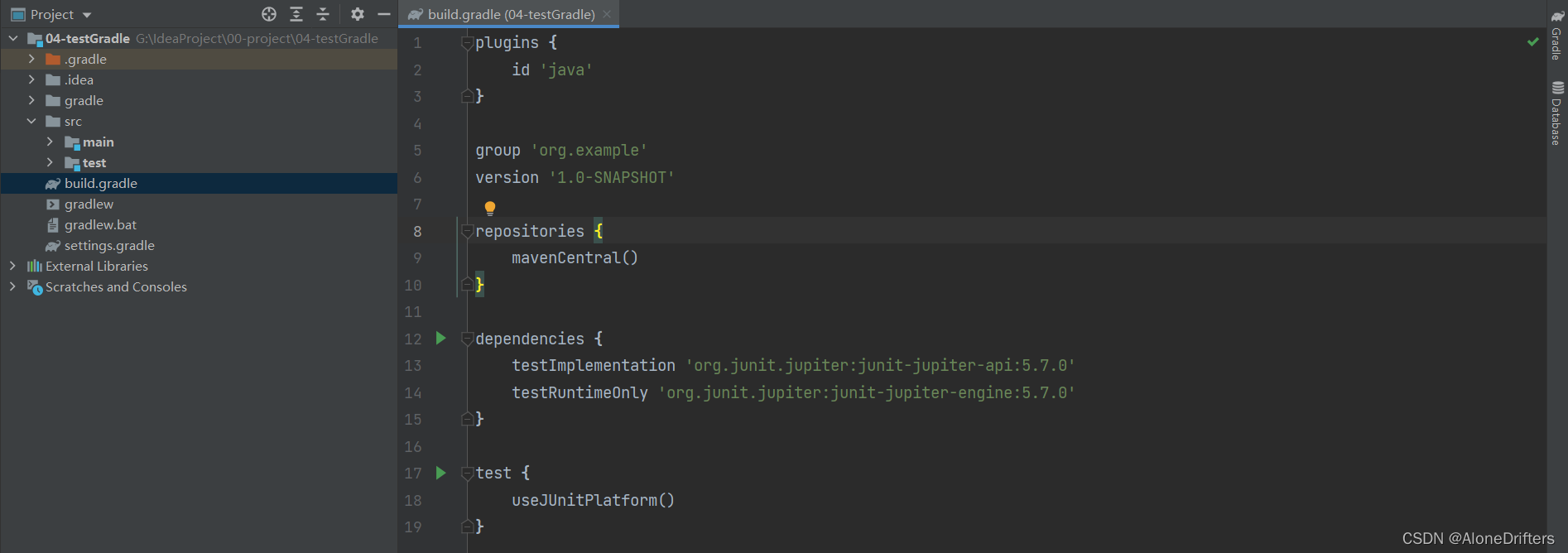
Task: Click fold end marker at line 15
Action: point(467,419)
